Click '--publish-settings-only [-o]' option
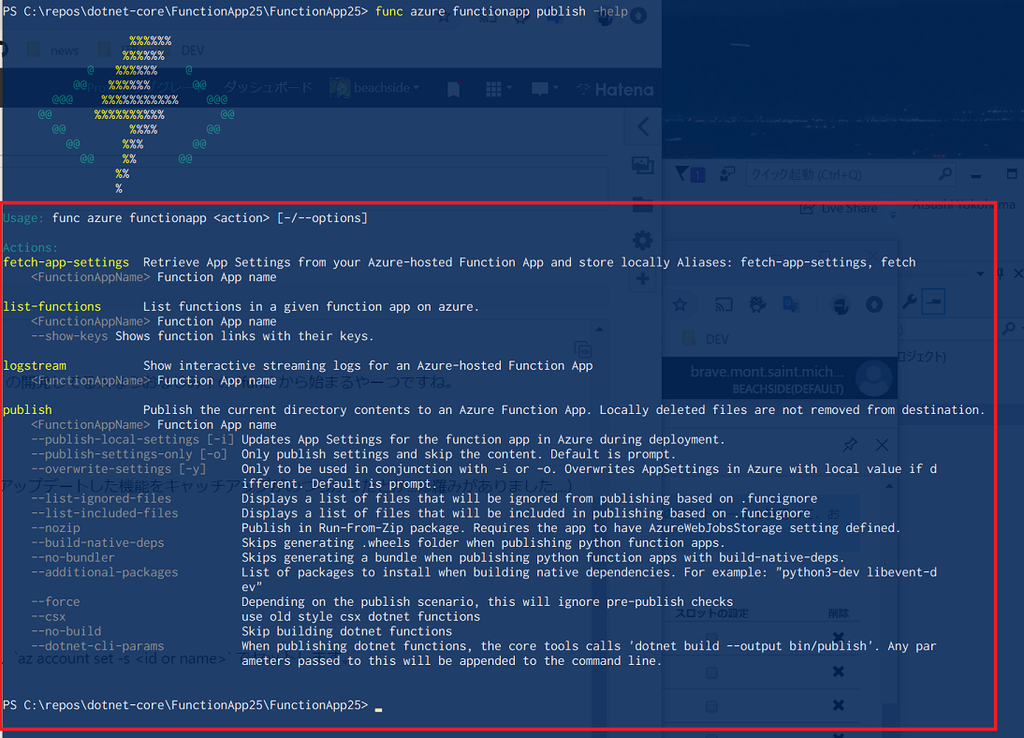 (129, 455)
